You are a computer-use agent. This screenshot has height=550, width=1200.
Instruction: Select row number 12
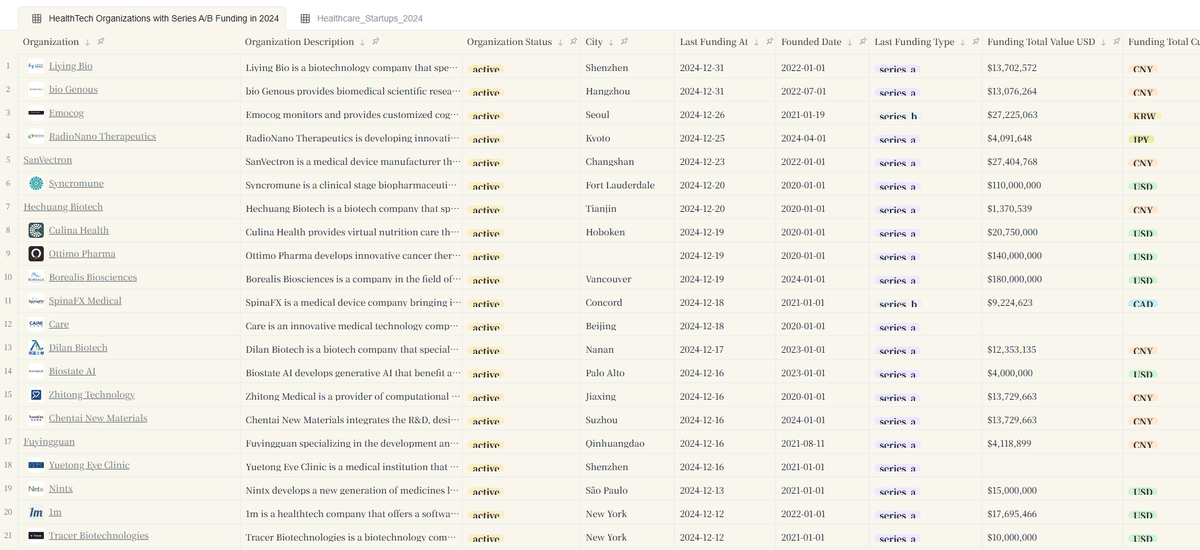8,324
